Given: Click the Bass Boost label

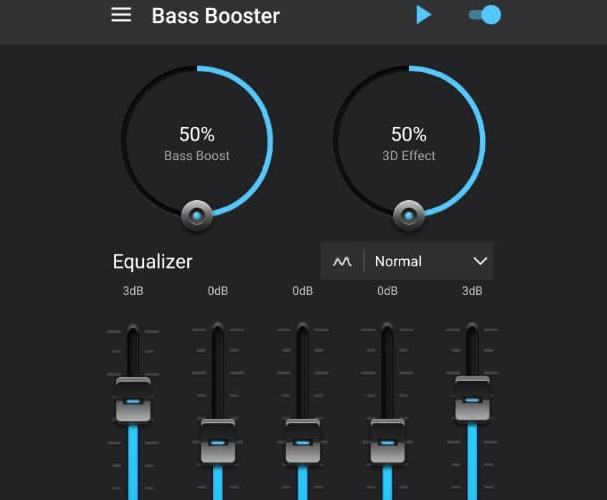Looking at the screenshot, I should (x=197, y=156).
